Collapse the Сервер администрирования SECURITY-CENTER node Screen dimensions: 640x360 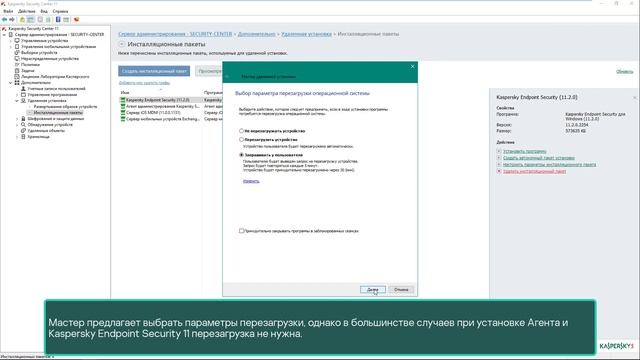(x=4, y=35)
